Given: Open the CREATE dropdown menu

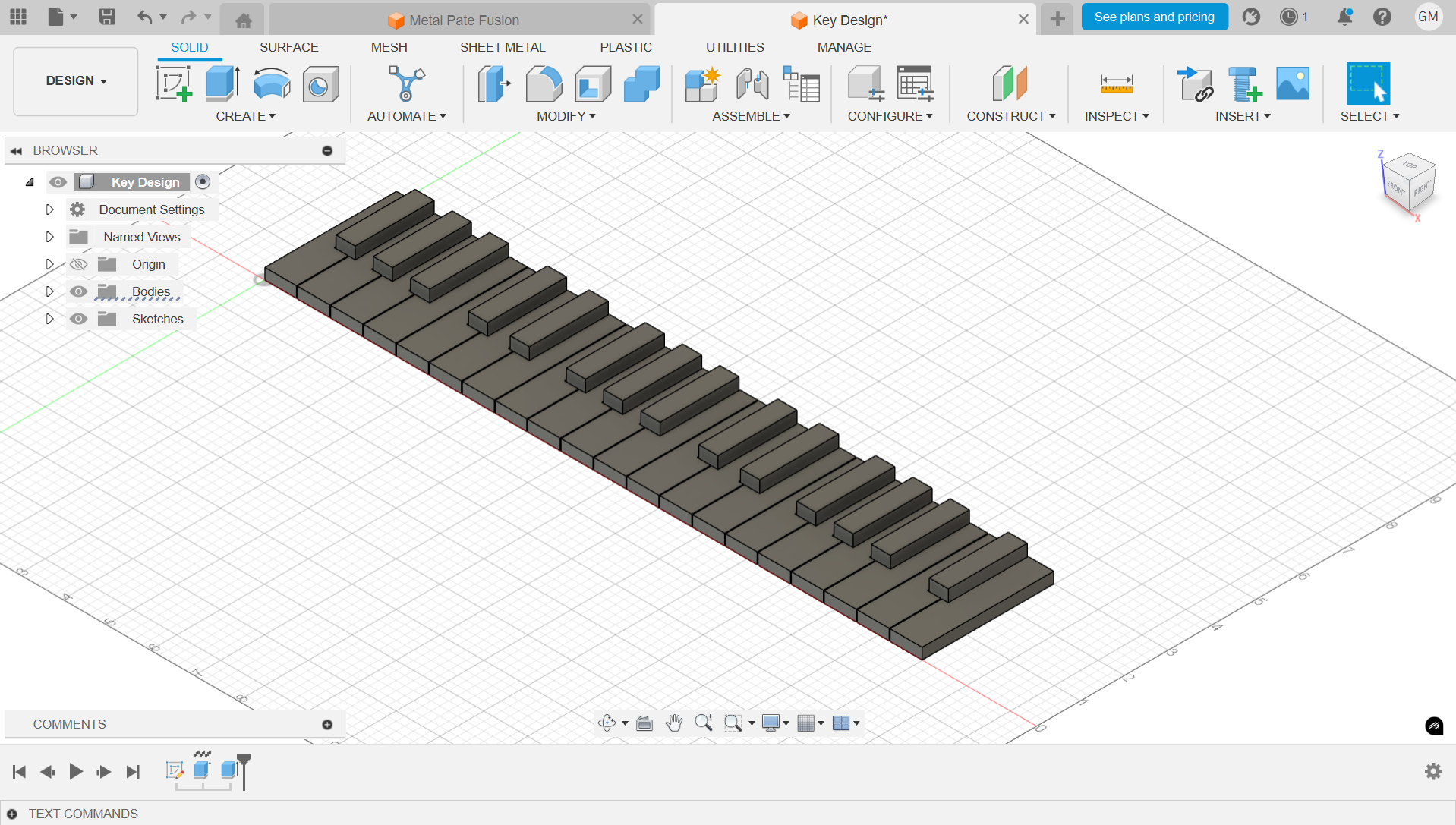Looking at the screenshot, I should [245, 116].
